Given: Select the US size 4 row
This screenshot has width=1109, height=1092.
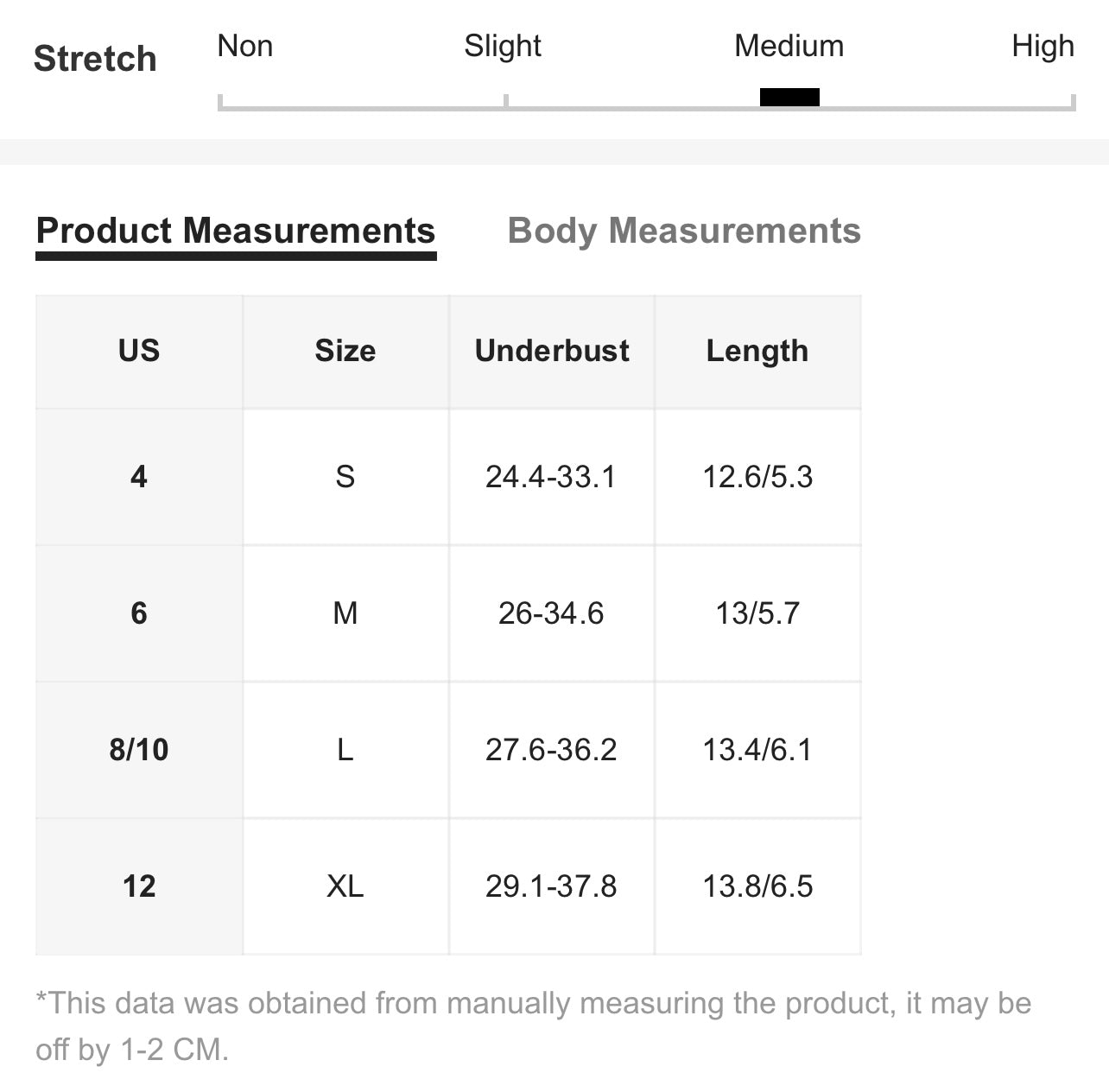Looking at the screenshot, I should pos(448,477).
